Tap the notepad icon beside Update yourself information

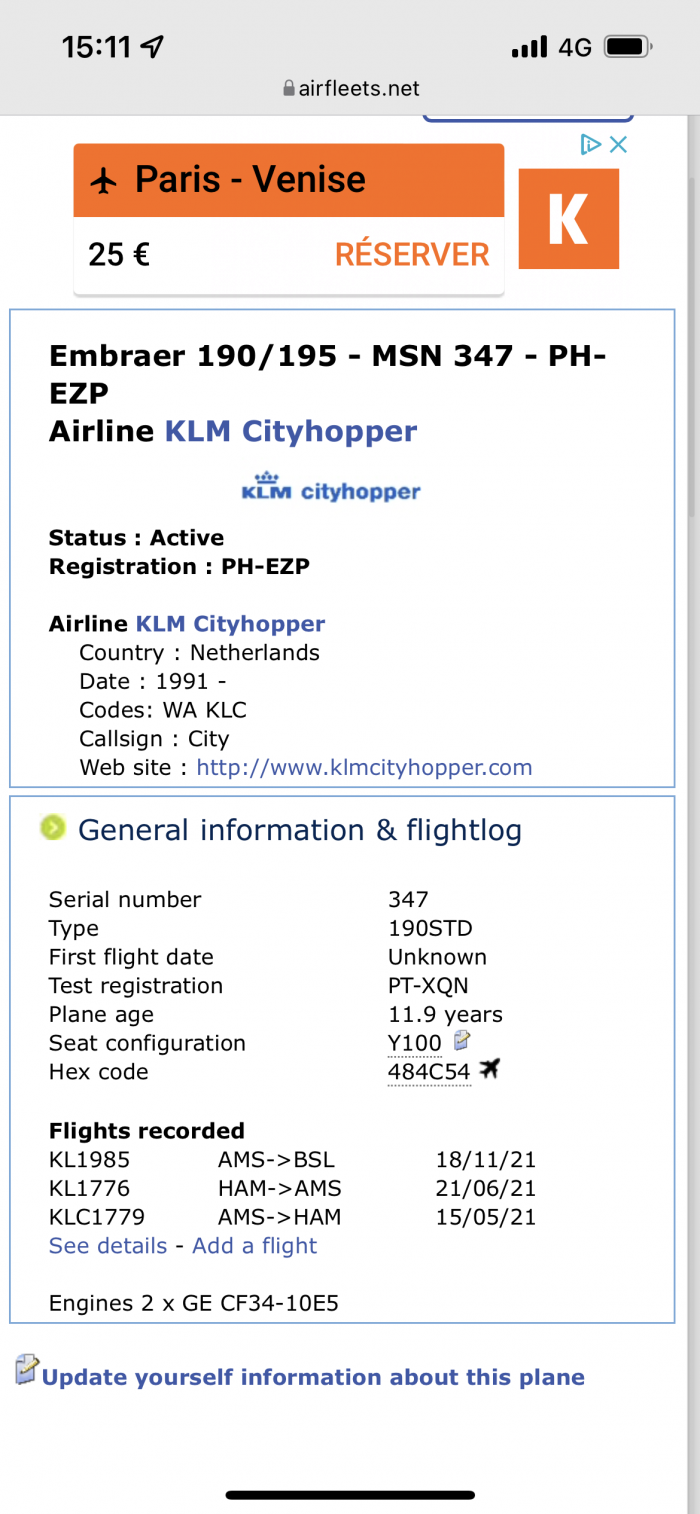point(26,1369)
